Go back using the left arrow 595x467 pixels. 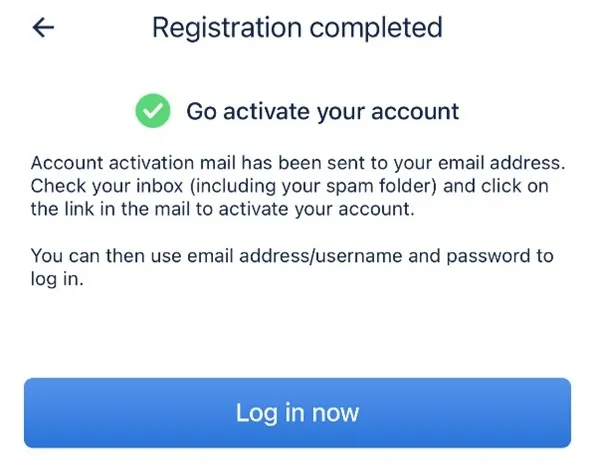pyautogui.click(x=43, y=28)
